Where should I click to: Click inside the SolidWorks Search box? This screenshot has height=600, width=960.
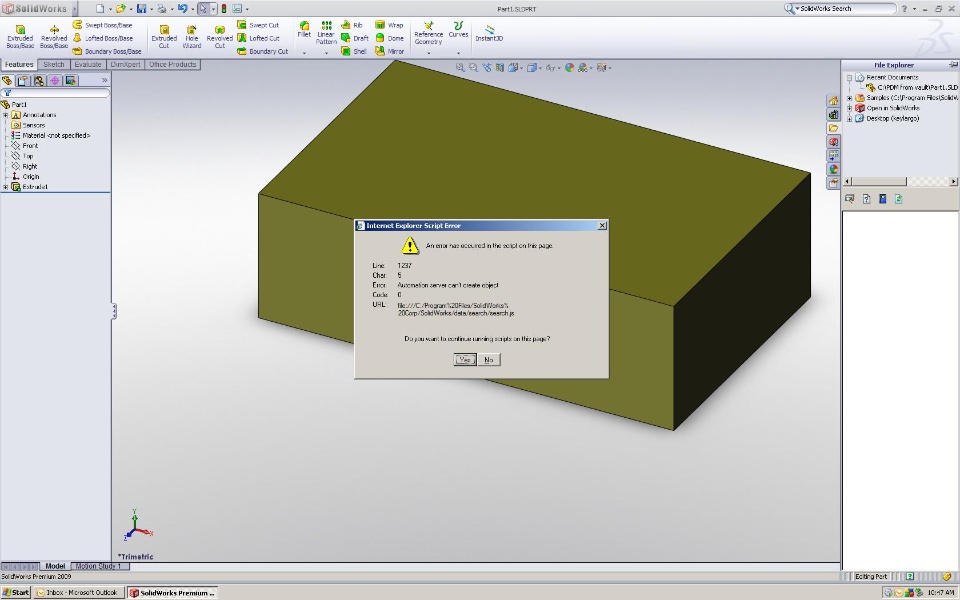coord(845,9)
